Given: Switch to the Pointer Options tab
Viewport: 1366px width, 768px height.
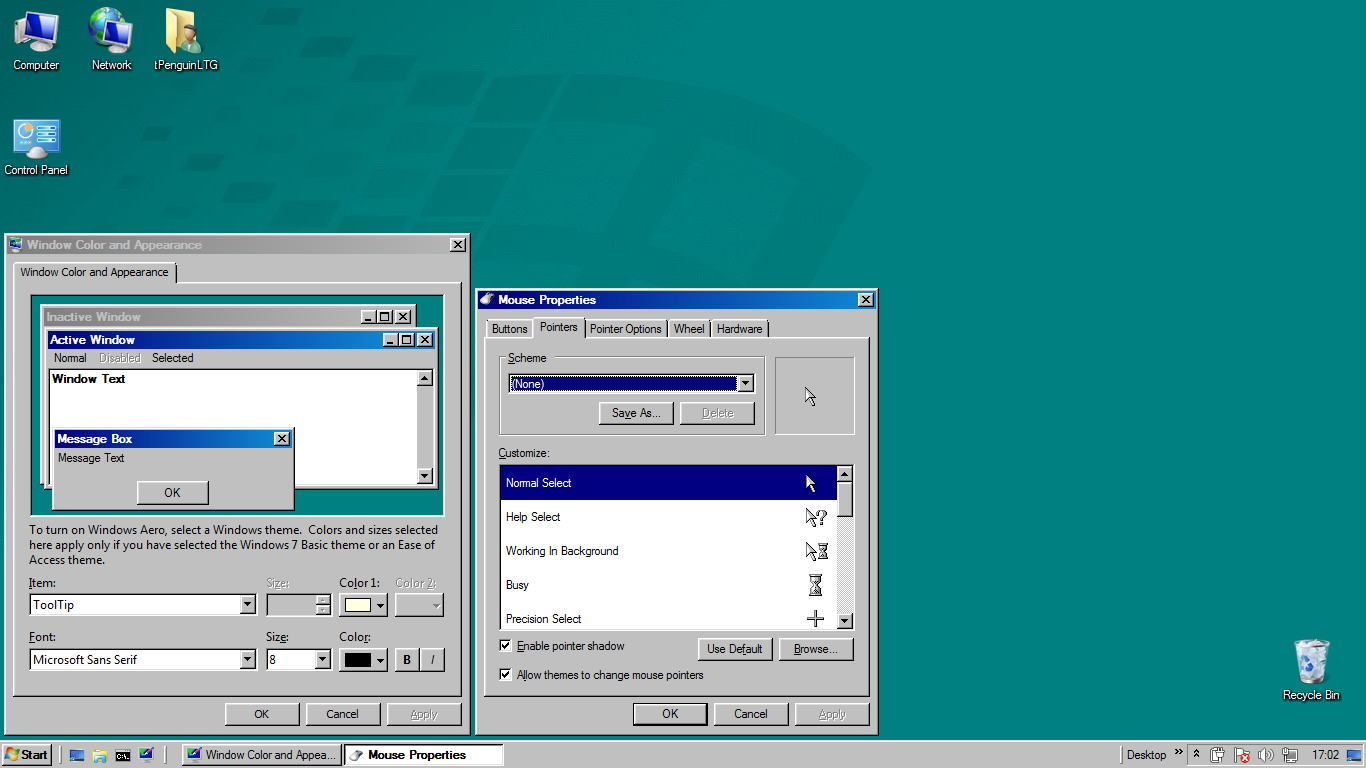Looking at the screenshot, I should [x=626, y=329].
